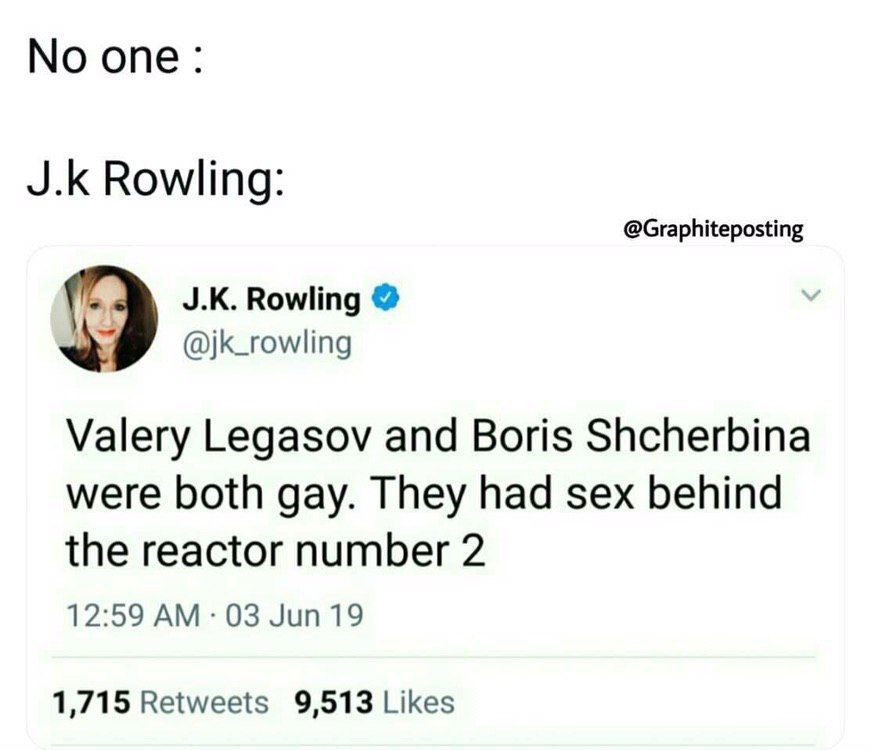Click the 'Likes' label
This screenshot has width=870, height=750.
pyautogui.click(x=419, y=702)
